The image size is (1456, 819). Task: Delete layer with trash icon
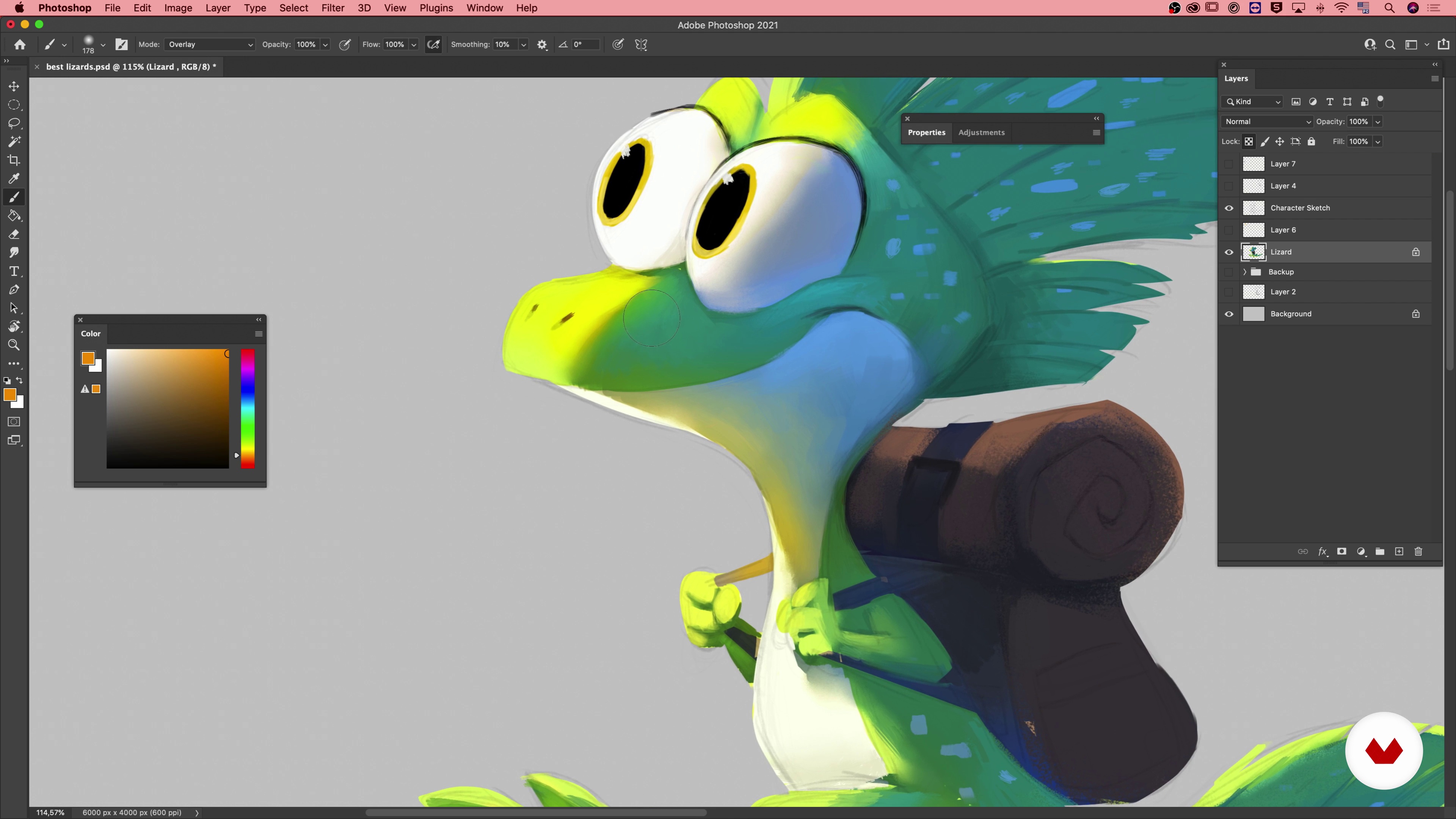click(x=1418, y=552)
